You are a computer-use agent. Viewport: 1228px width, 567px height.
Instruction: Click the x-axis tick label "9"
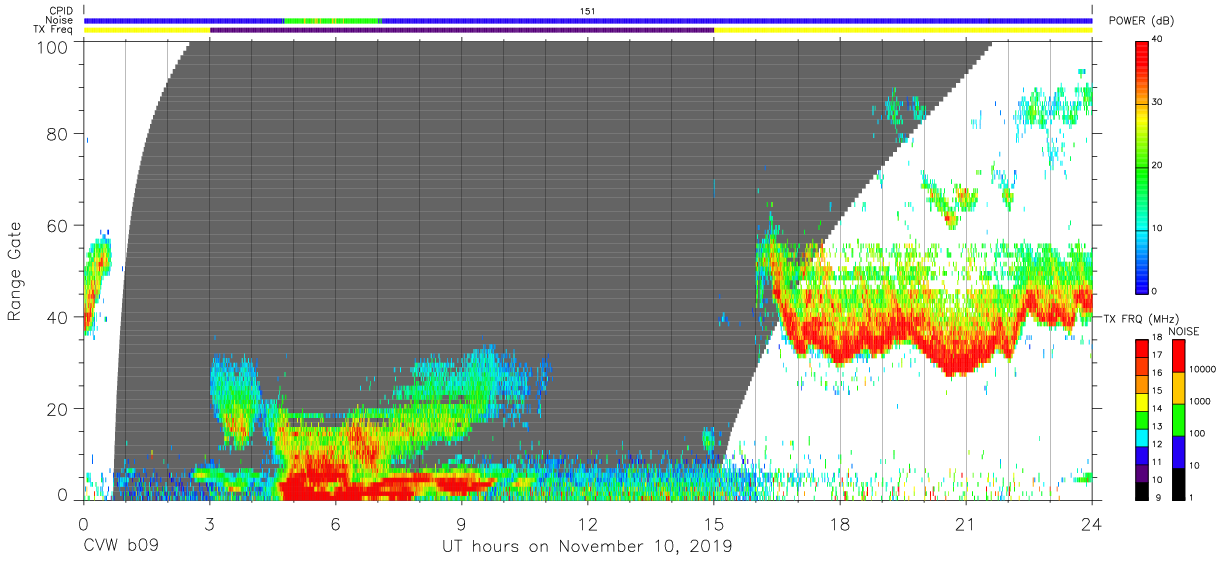[x=461, y=525]
